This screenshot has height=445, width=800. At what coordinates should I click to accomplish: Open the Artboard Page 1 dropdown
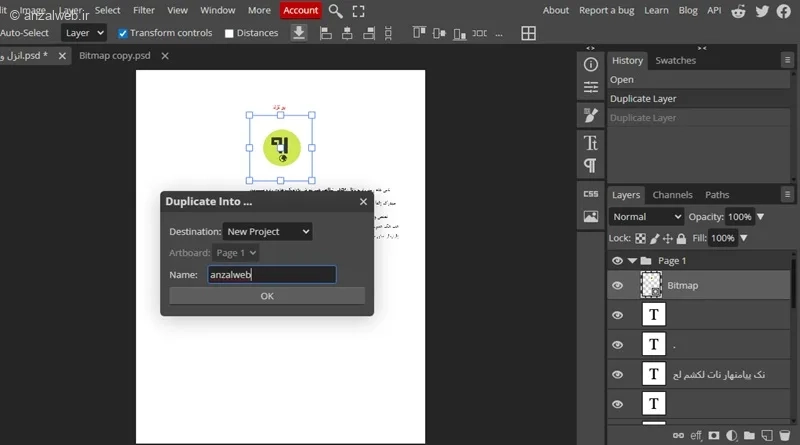(236, 253)
